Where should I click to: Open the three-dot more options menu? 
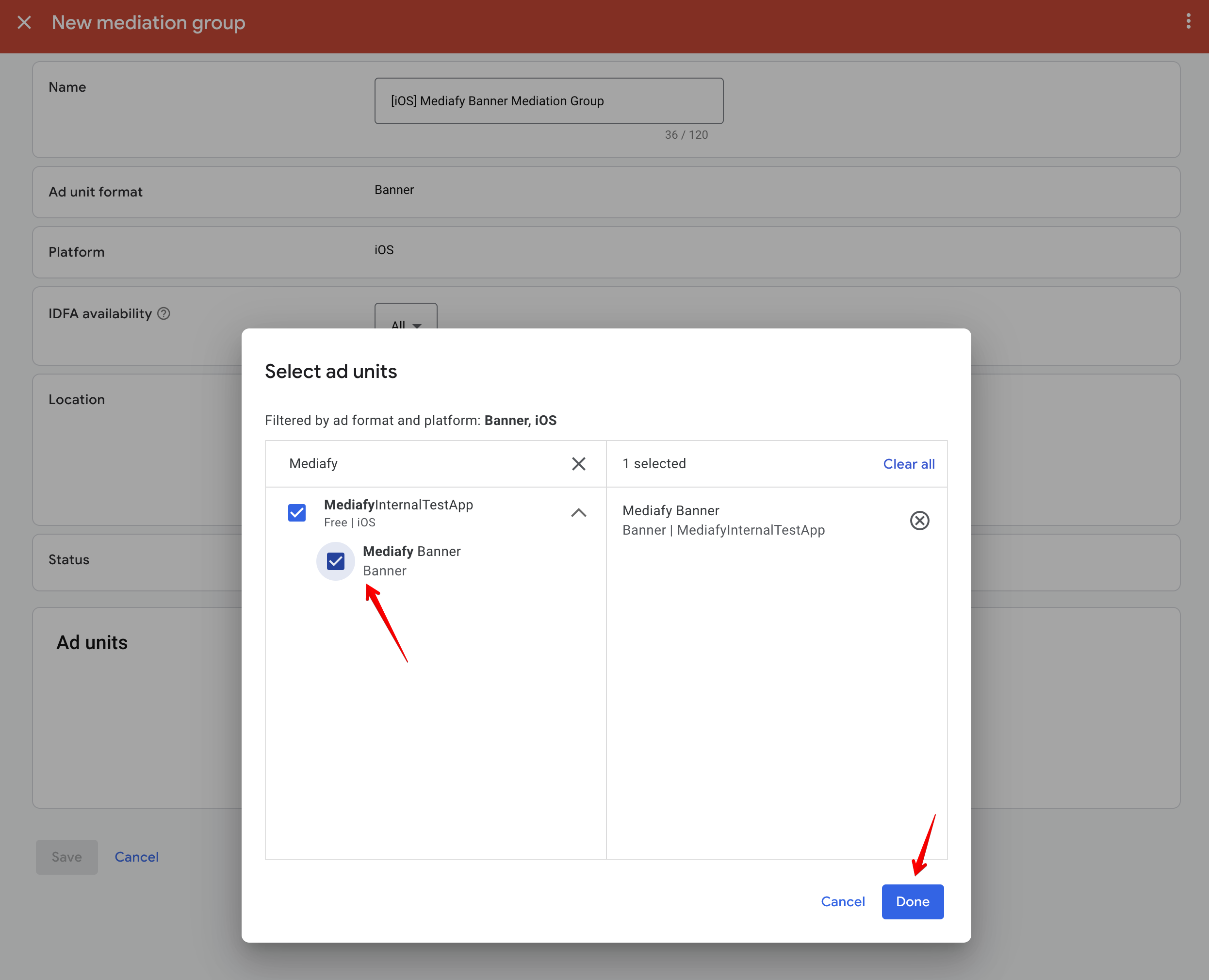pos(1188,21)
